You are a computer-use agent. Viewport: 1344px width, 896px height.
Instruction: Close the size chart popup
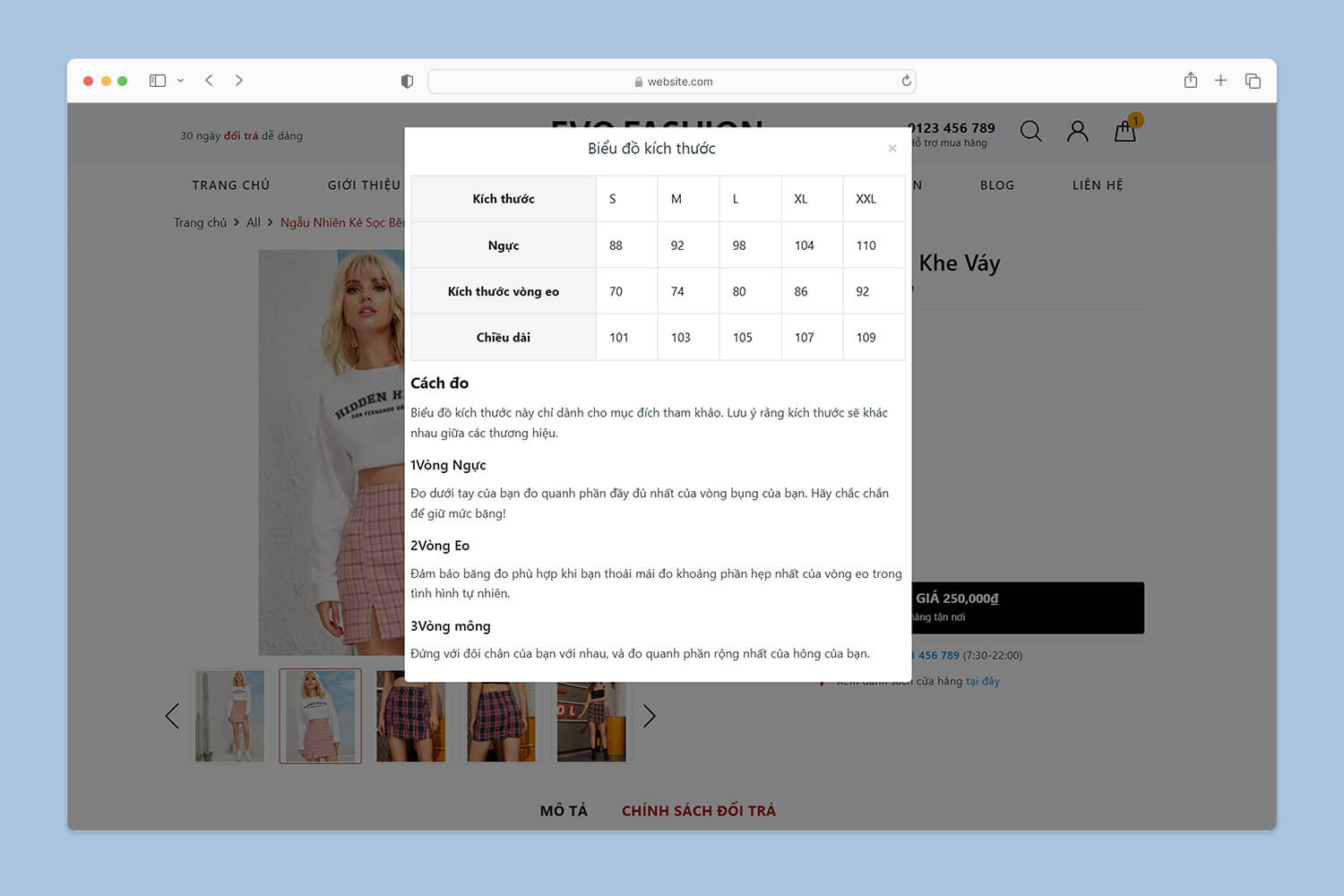(x=892, y=149)
